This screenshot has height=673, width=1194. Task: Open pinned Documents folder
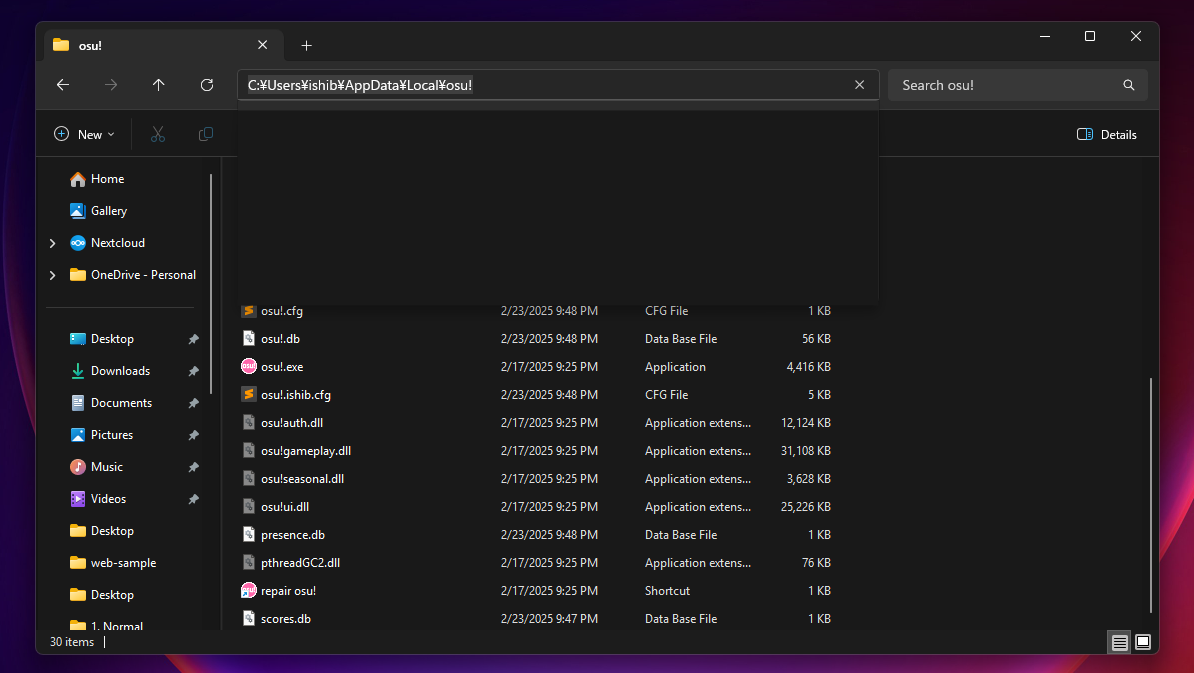coord(121,403)
